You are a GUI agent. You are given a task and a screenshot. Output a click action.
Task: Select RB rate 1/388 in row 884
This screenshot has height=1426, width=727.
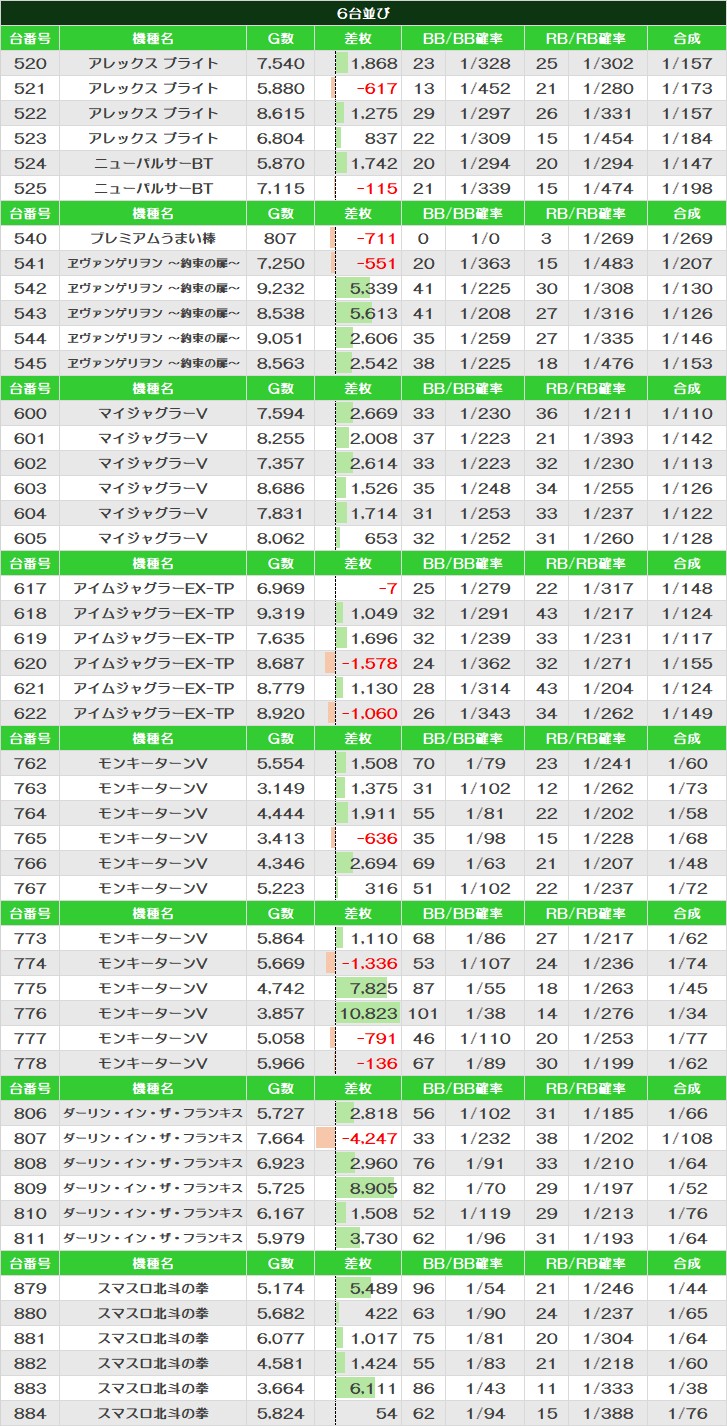point(608,1413)
